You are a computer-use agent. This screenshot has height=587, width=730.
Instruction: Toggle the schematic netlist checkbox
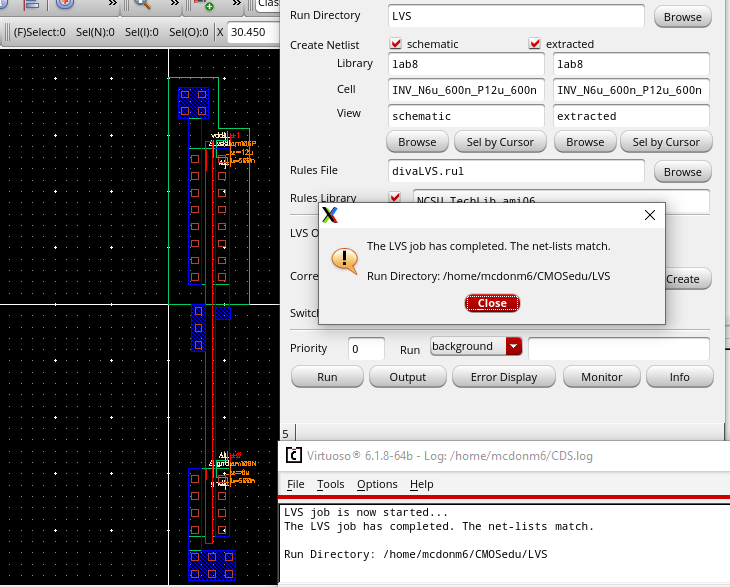tap(396, 44)
